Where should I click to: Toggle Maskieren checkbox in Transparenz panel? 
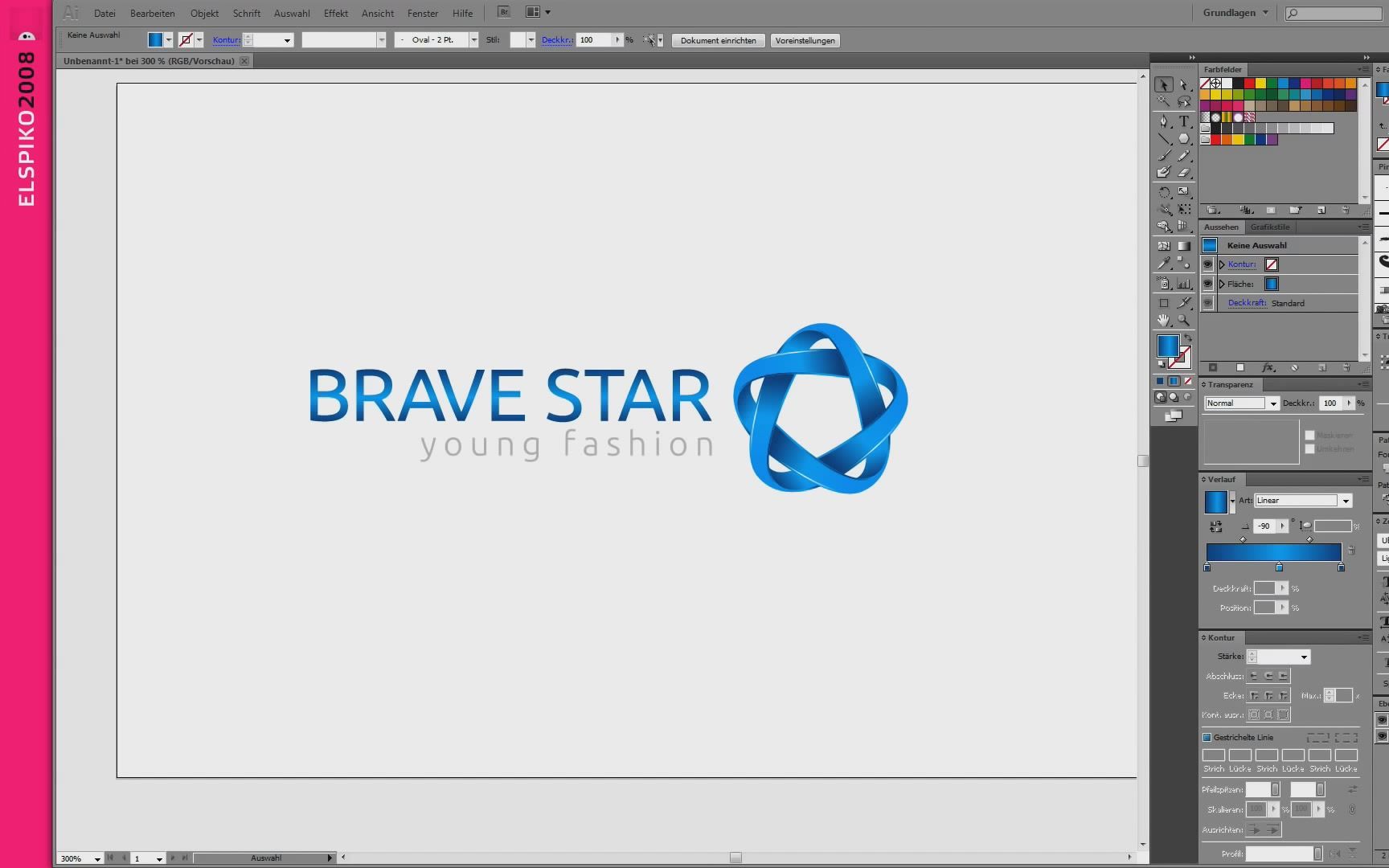[x=1309, y=435]
